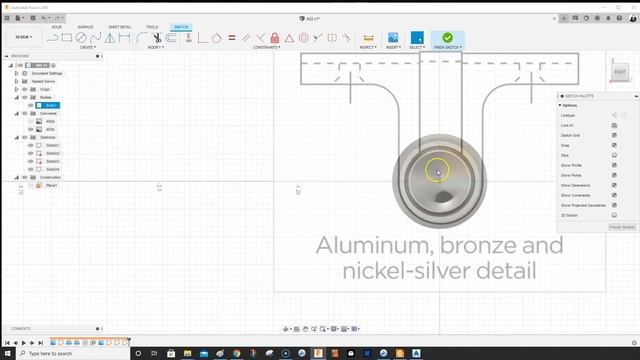
Task: Toggle the Show Points checkbox
Action: pos(614,175)
